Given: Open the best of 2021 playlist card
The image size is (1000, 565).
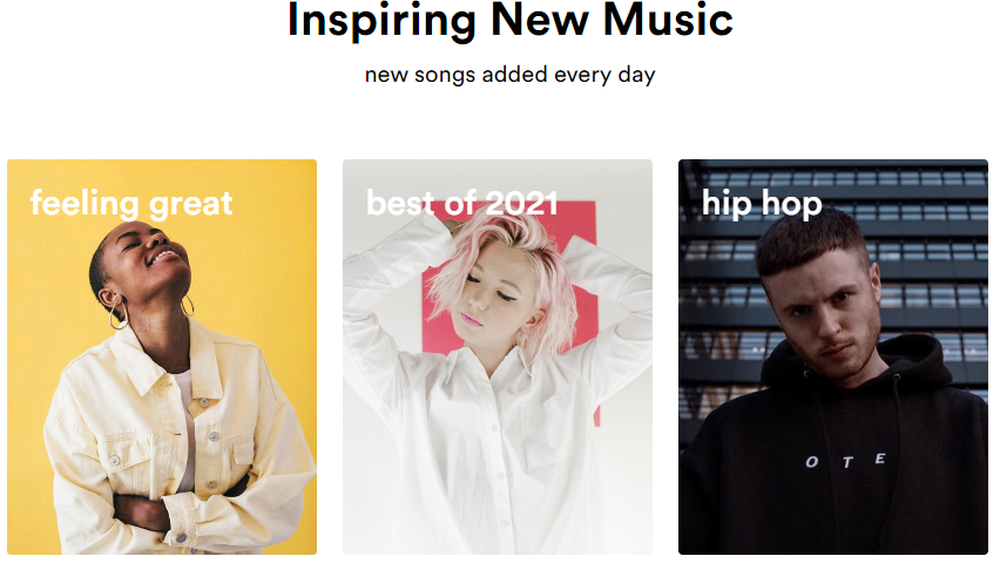Looking at the screenshot, I should tap(497, 357).
